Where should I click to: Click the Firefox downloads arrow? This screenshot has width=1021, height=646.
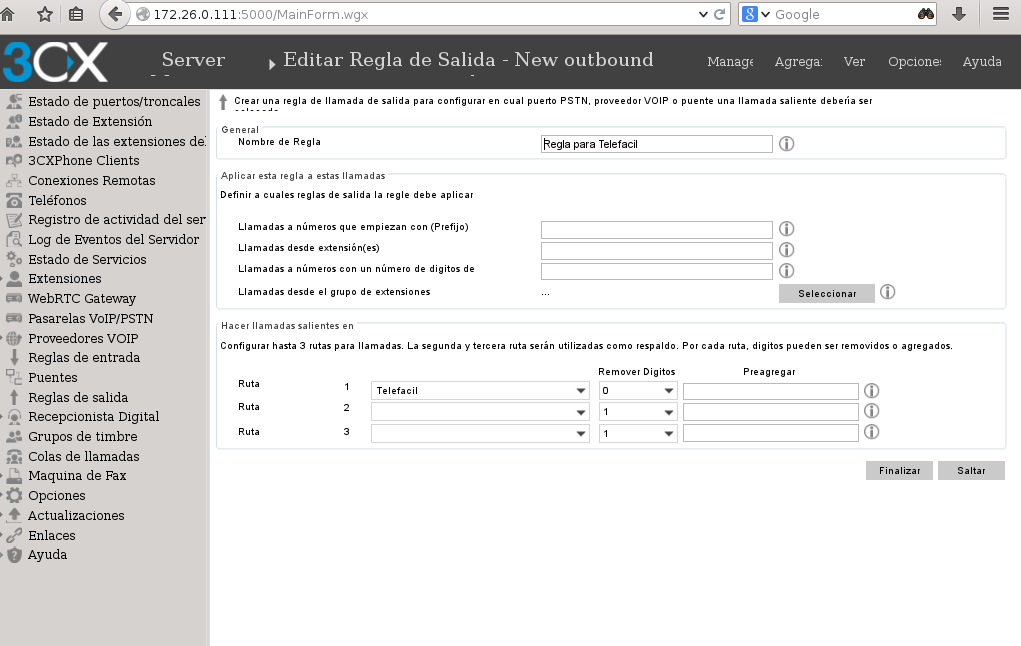(x=958, y=14)
